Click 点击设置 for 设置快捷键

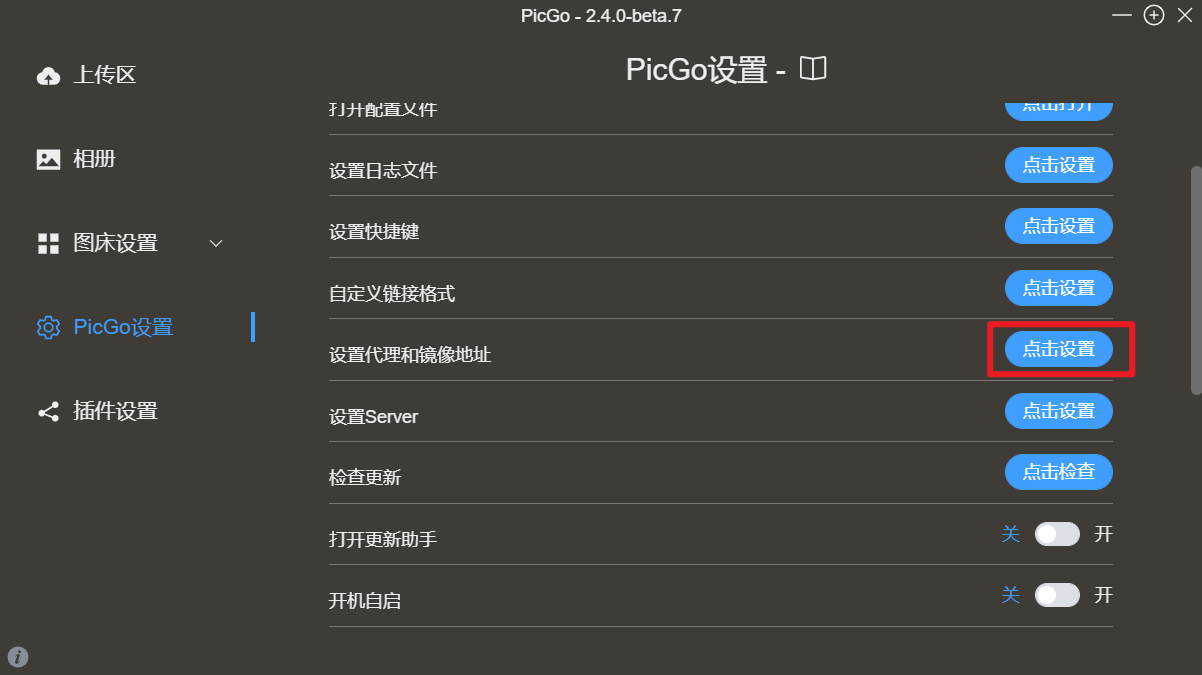(1058, 227)
